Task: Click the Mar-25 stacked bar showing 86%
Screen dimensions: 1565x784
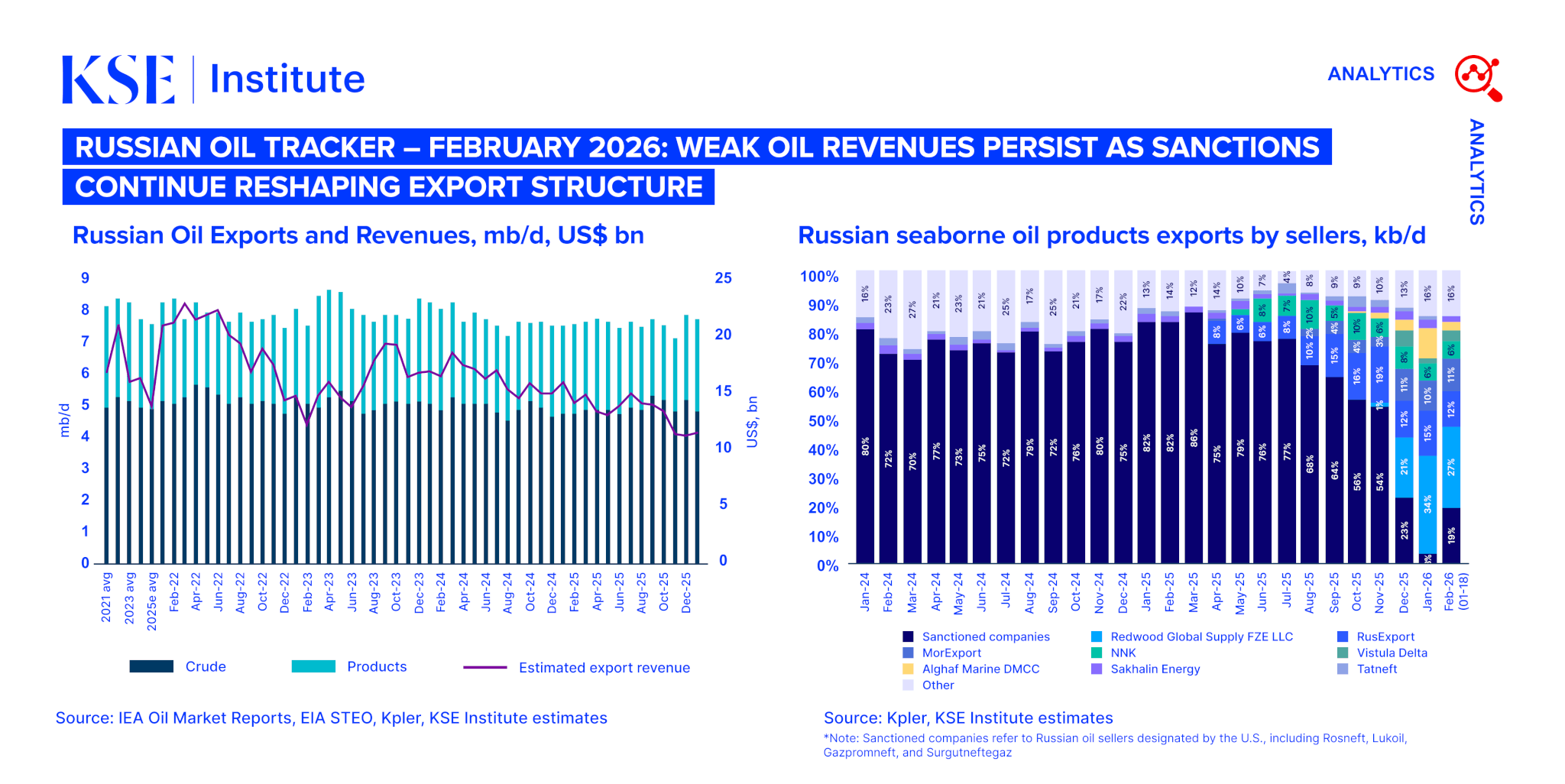Action: click(x=1194, y=416)
